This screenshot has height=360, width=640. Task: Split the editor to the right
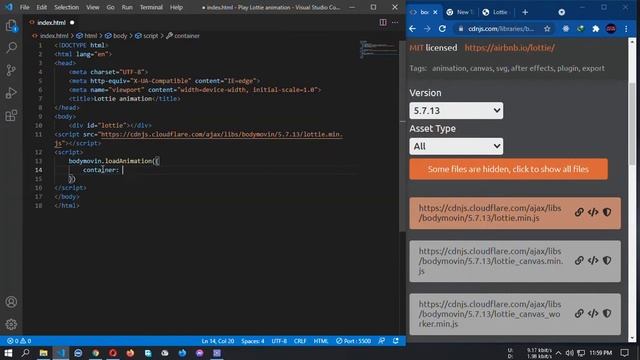[x=383, y=22]
